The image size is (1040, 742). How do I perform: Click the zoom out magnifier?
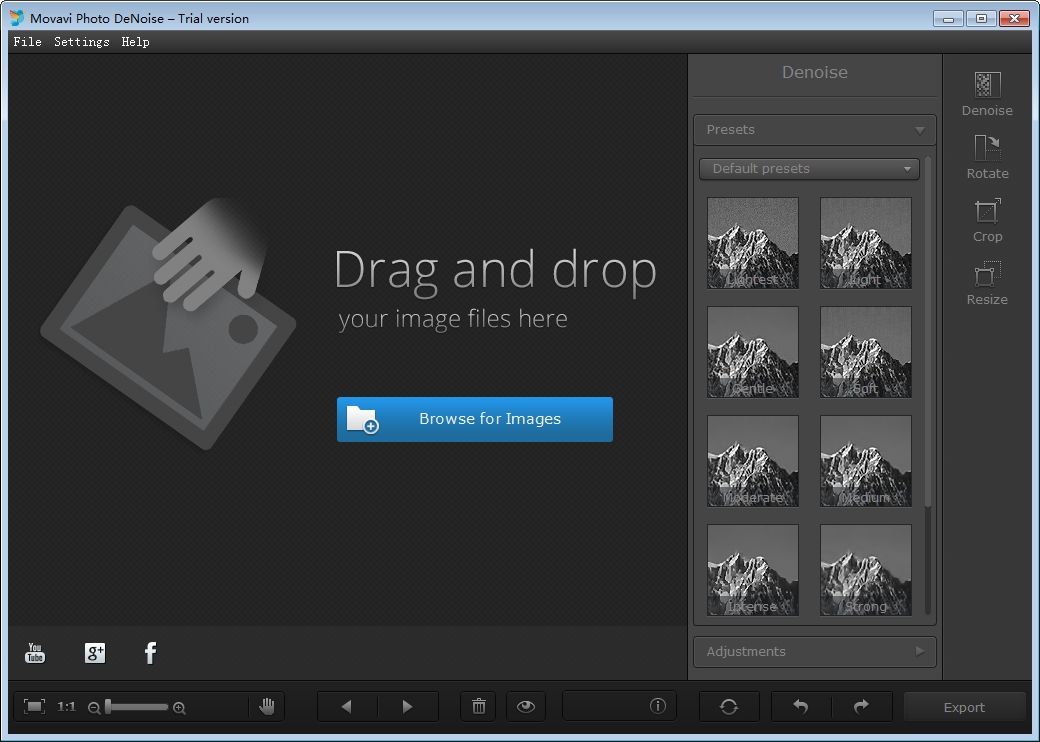tap(94, 708)
